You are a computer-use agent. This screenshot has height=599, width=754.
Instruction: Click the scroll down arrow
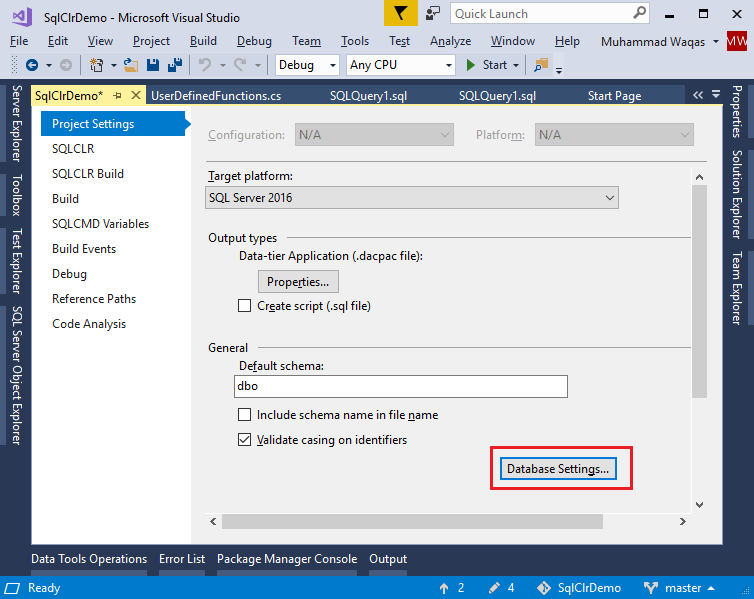click(699, 504)
